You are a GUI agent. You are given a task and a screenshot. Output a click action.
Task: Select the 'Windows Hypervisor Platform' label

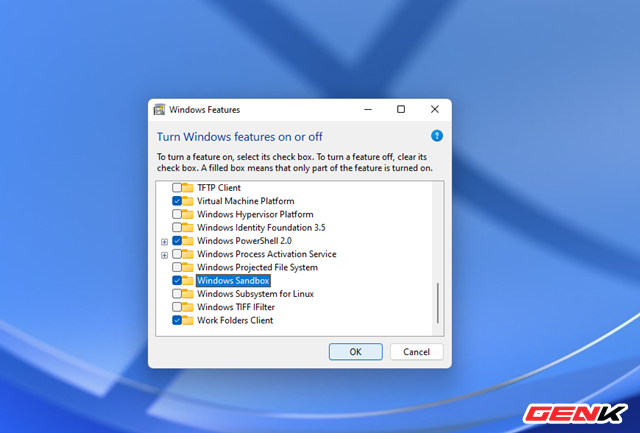tap(255, 214)
